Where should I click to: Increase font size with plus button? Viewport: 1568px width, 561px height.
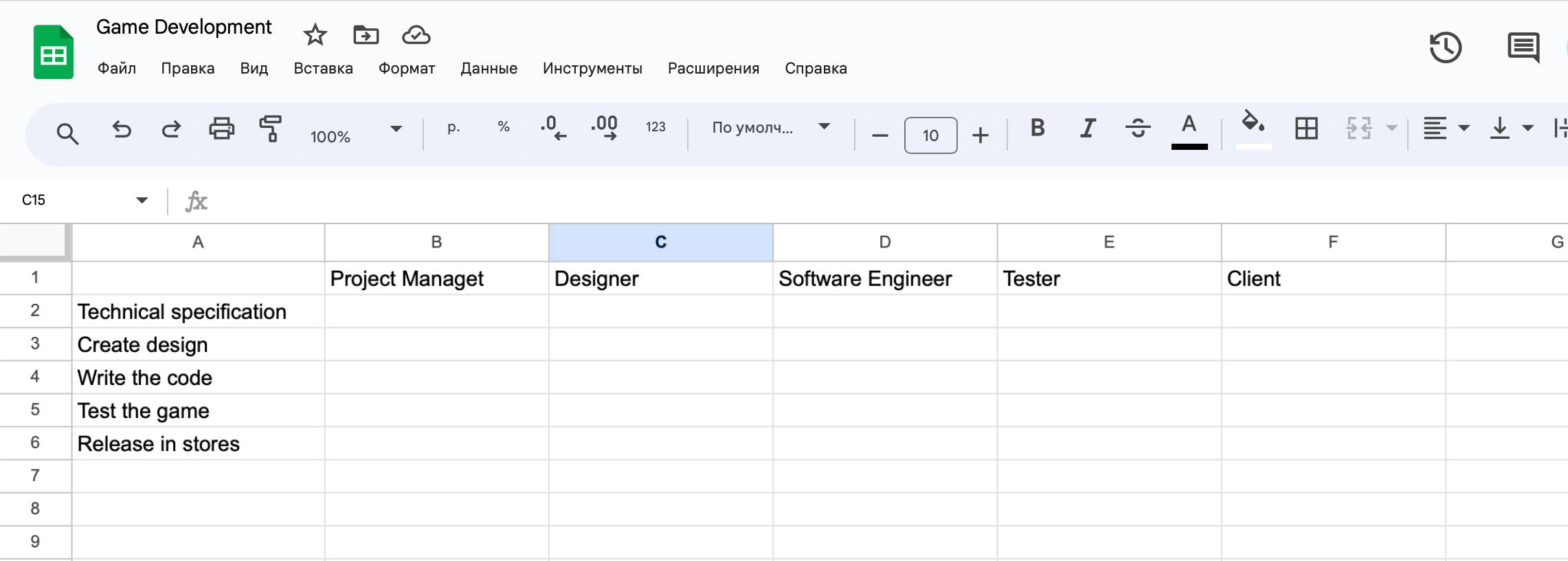coord(981,135)
